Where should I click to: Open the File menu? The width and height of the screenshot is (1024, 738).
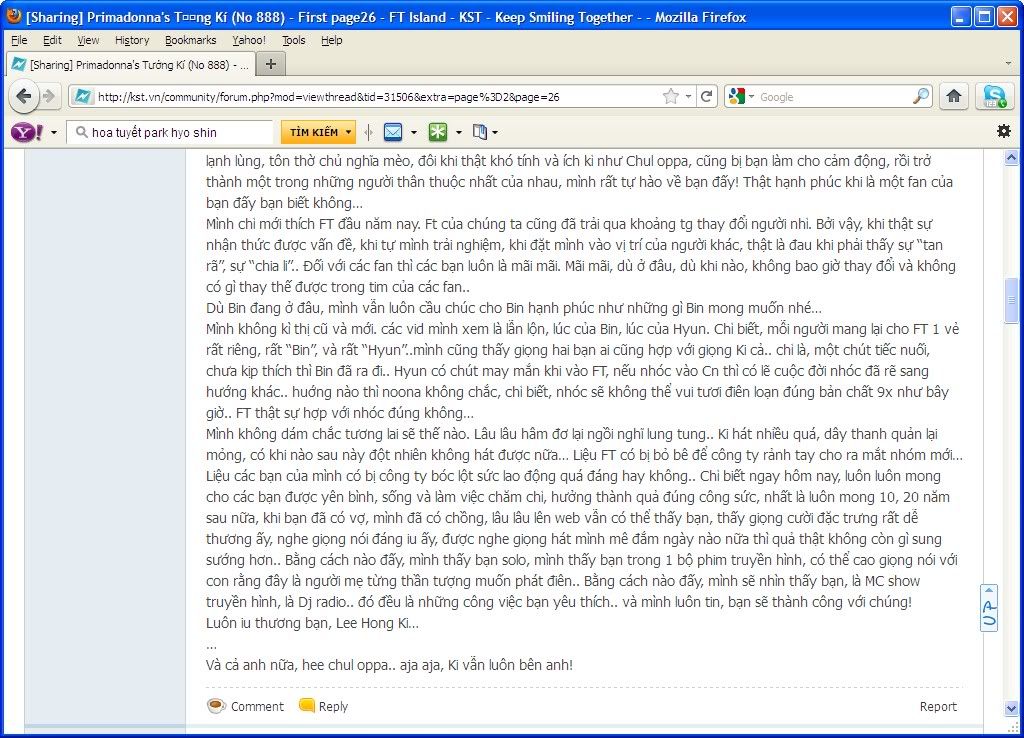pyautogui.click(x=19, y=40)
